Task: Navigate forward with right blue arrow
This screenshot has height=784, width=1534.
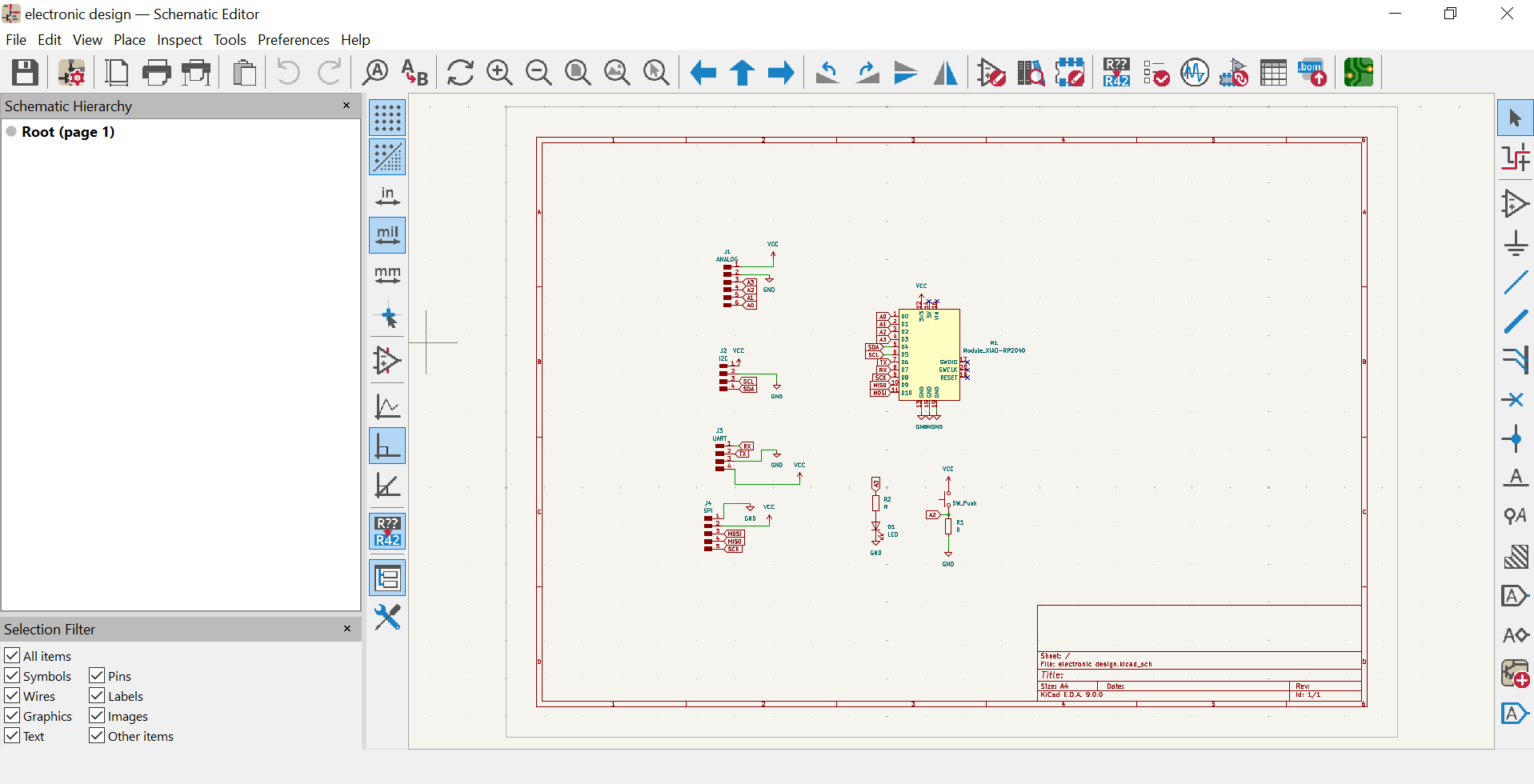Action: [x=781, y=73]
